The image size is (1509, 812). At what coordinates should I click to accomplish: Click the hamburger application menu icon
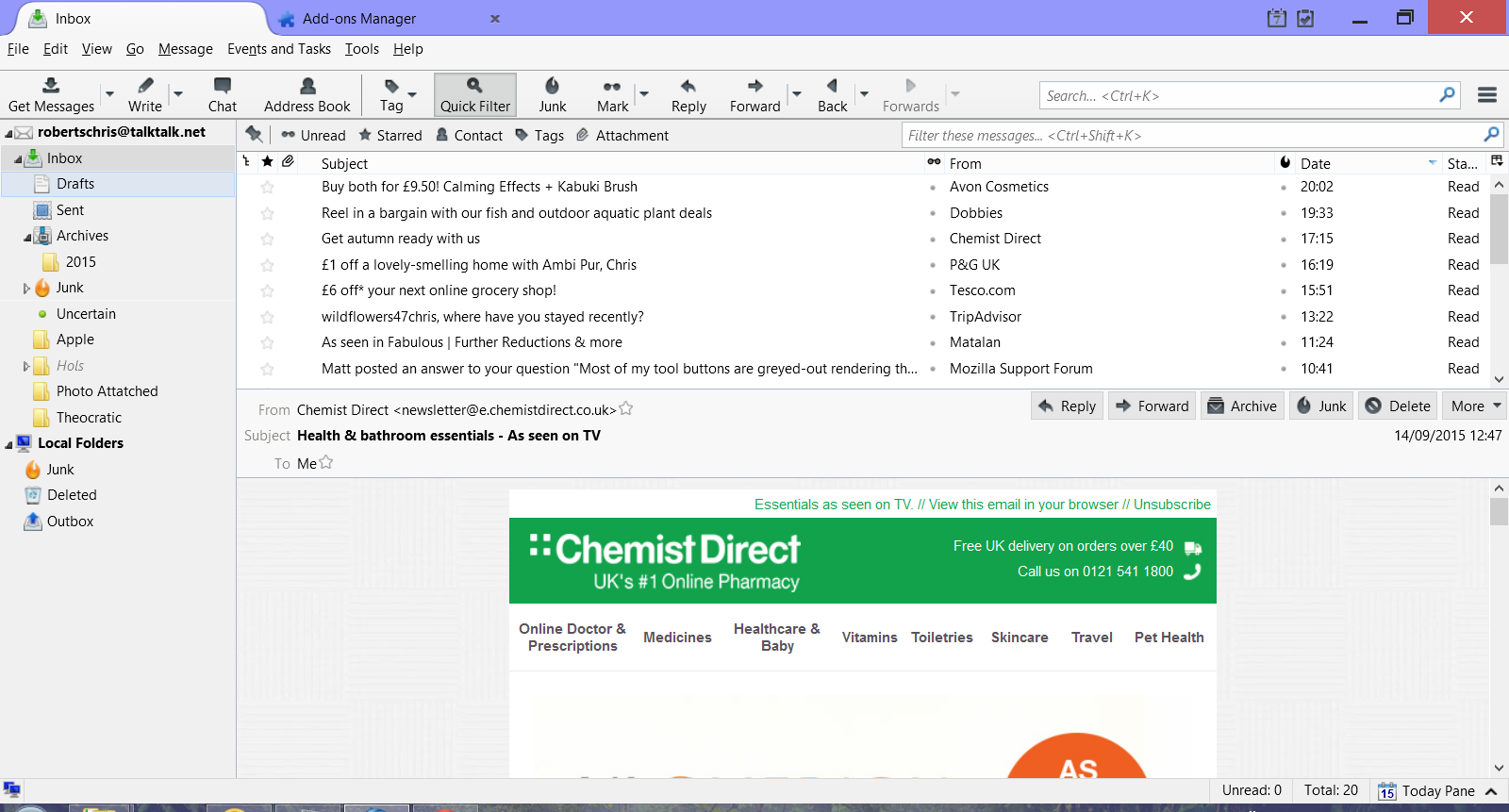pos(1487,95)
